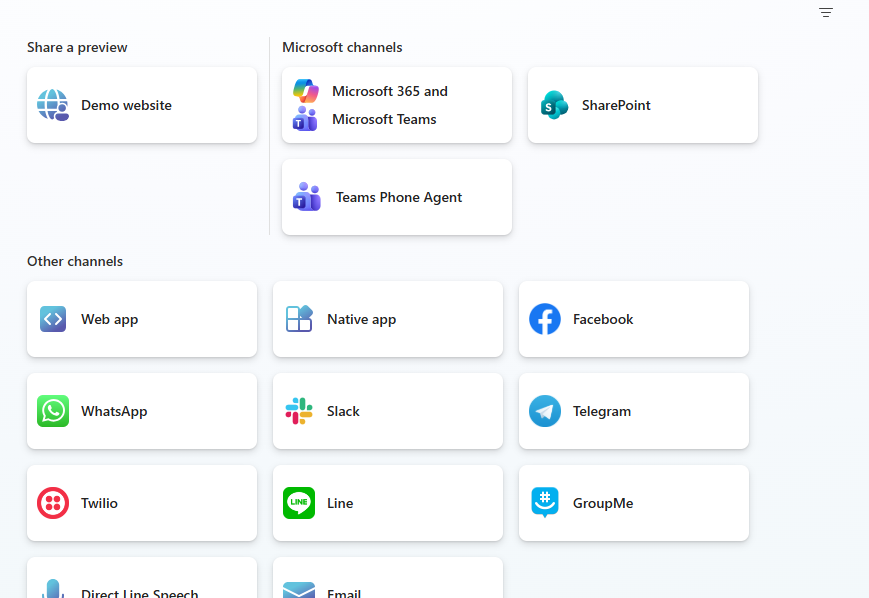Viewport: 869px width, 598px height.
Task: Click the Teams Phone Agent icon
Action: point(306,197)
